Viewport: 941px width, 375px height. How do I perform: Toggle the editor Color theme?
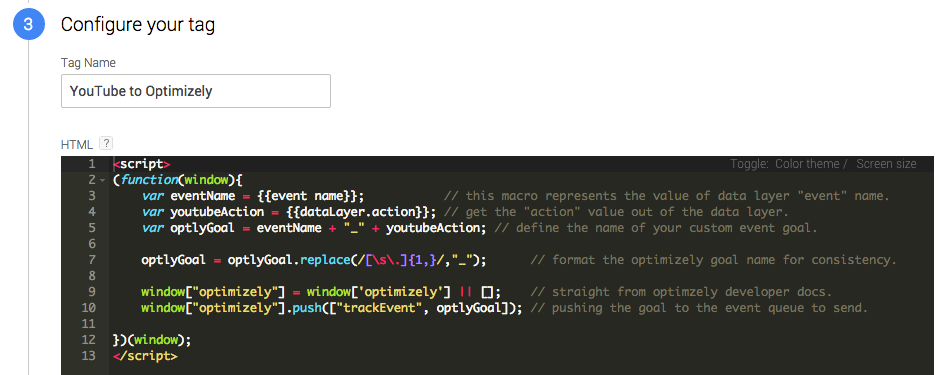[808, 164]
